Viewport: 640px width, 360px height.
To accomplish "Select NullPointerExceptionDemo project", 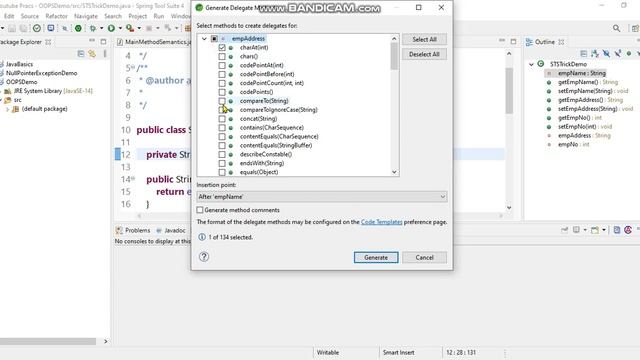I will coord(41,73).
